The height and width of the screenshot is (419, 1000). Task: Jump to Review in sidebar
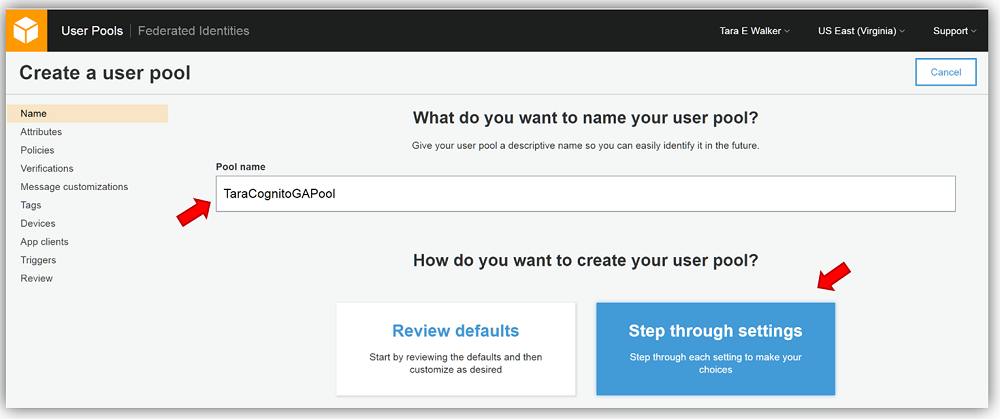(36, 279)
